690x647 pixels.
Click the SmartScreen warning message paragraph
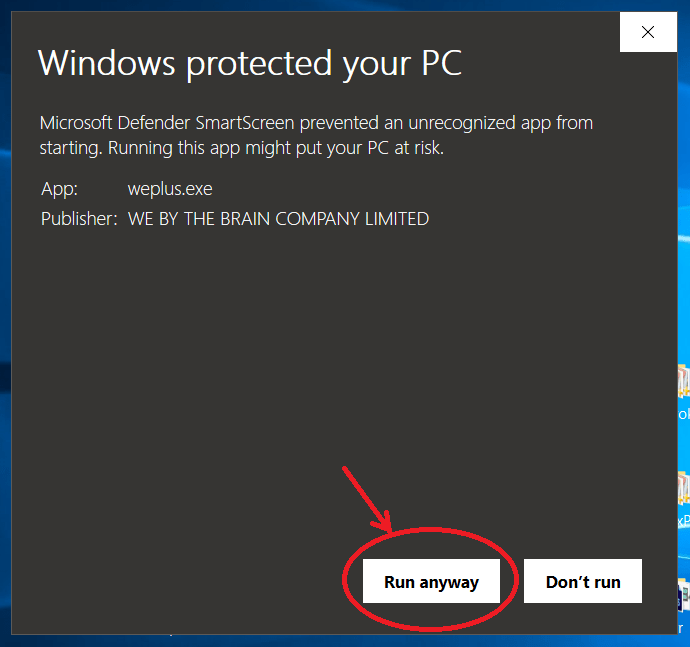click(x=316, y=135)
